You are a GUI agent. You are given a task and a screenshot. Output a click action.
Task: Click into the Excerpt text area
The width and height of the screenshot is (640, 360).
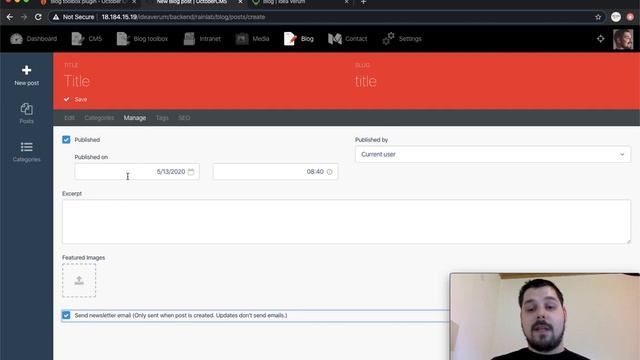click(346, 222)
